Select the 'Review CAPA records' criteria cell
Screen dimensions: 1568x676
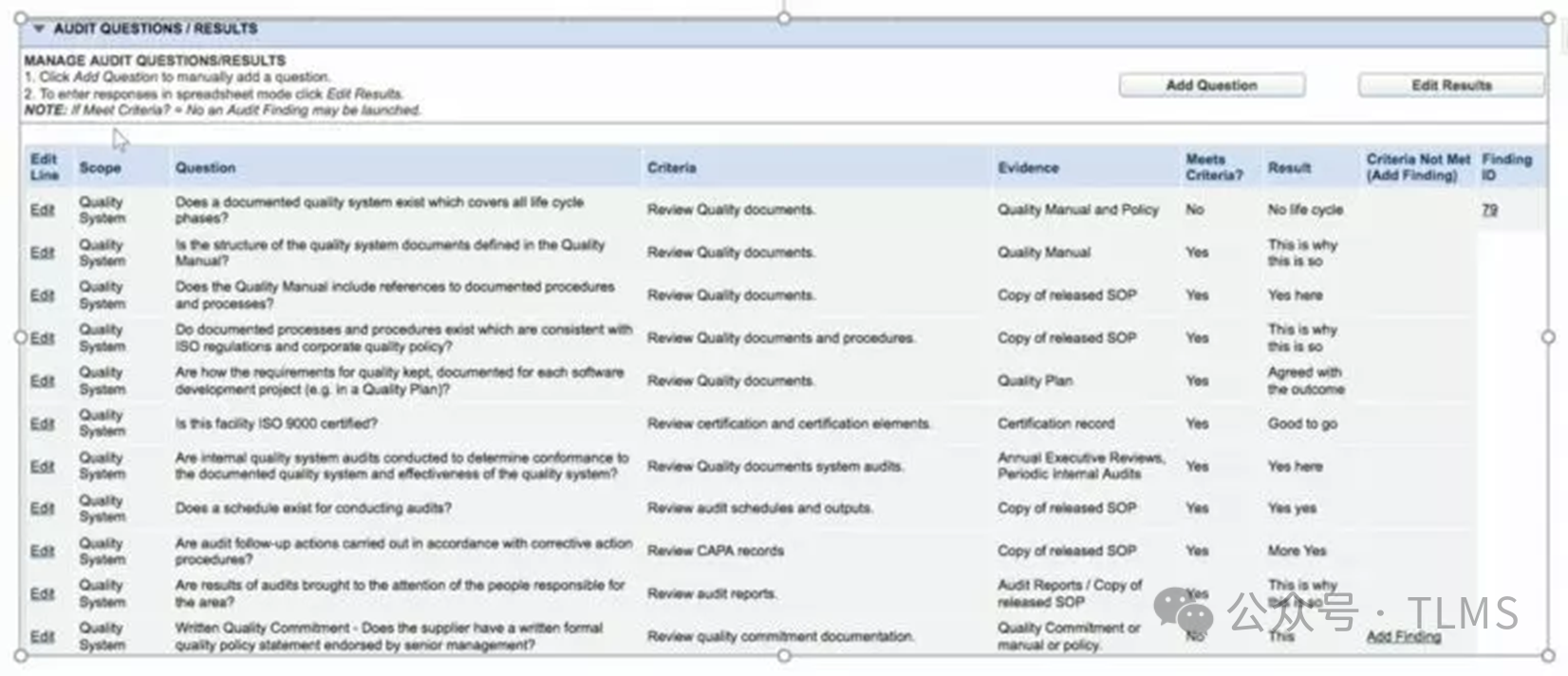[x=716, y=551]
